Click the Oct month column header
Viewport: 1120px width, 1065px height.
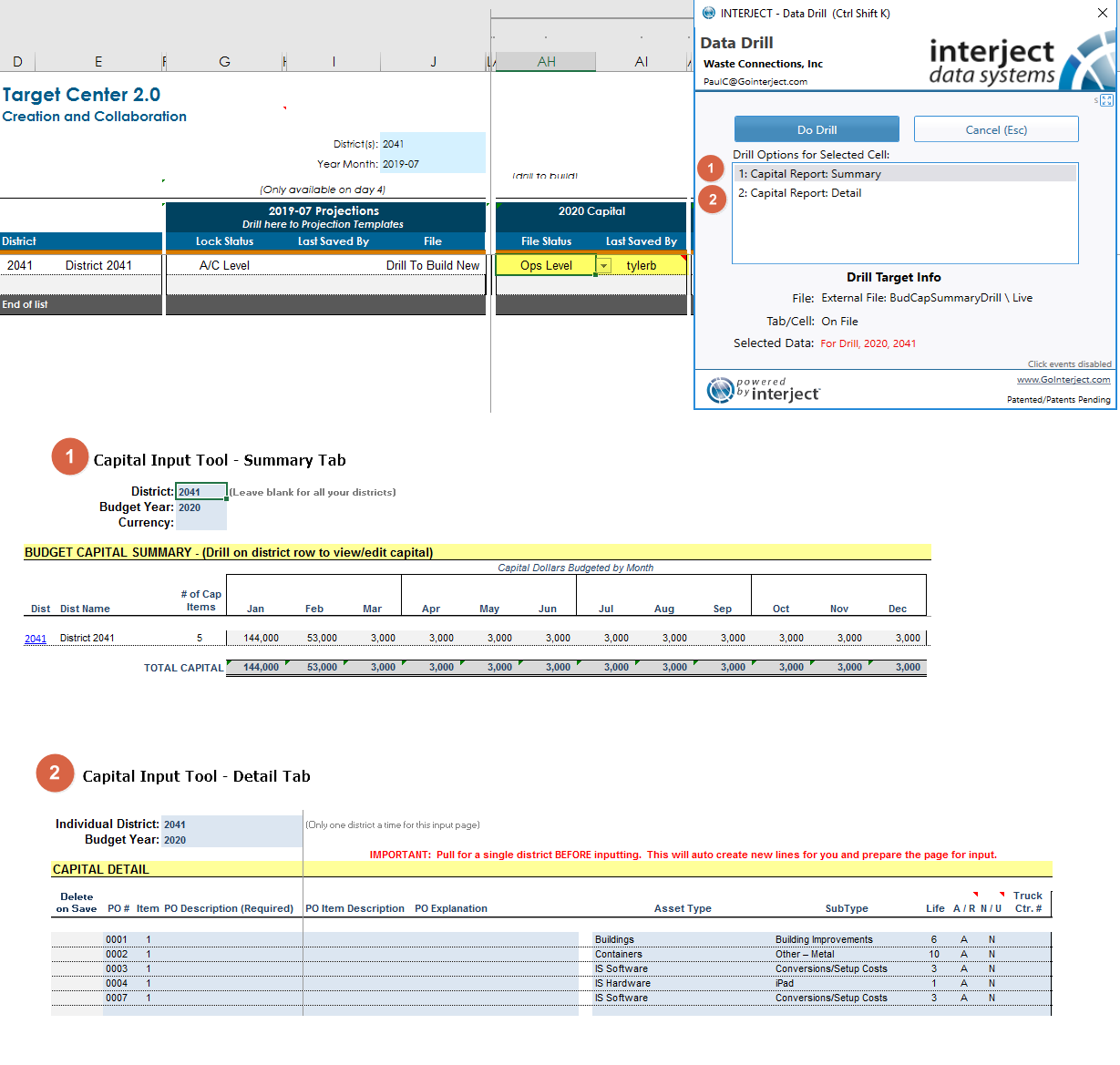[781, 609]
